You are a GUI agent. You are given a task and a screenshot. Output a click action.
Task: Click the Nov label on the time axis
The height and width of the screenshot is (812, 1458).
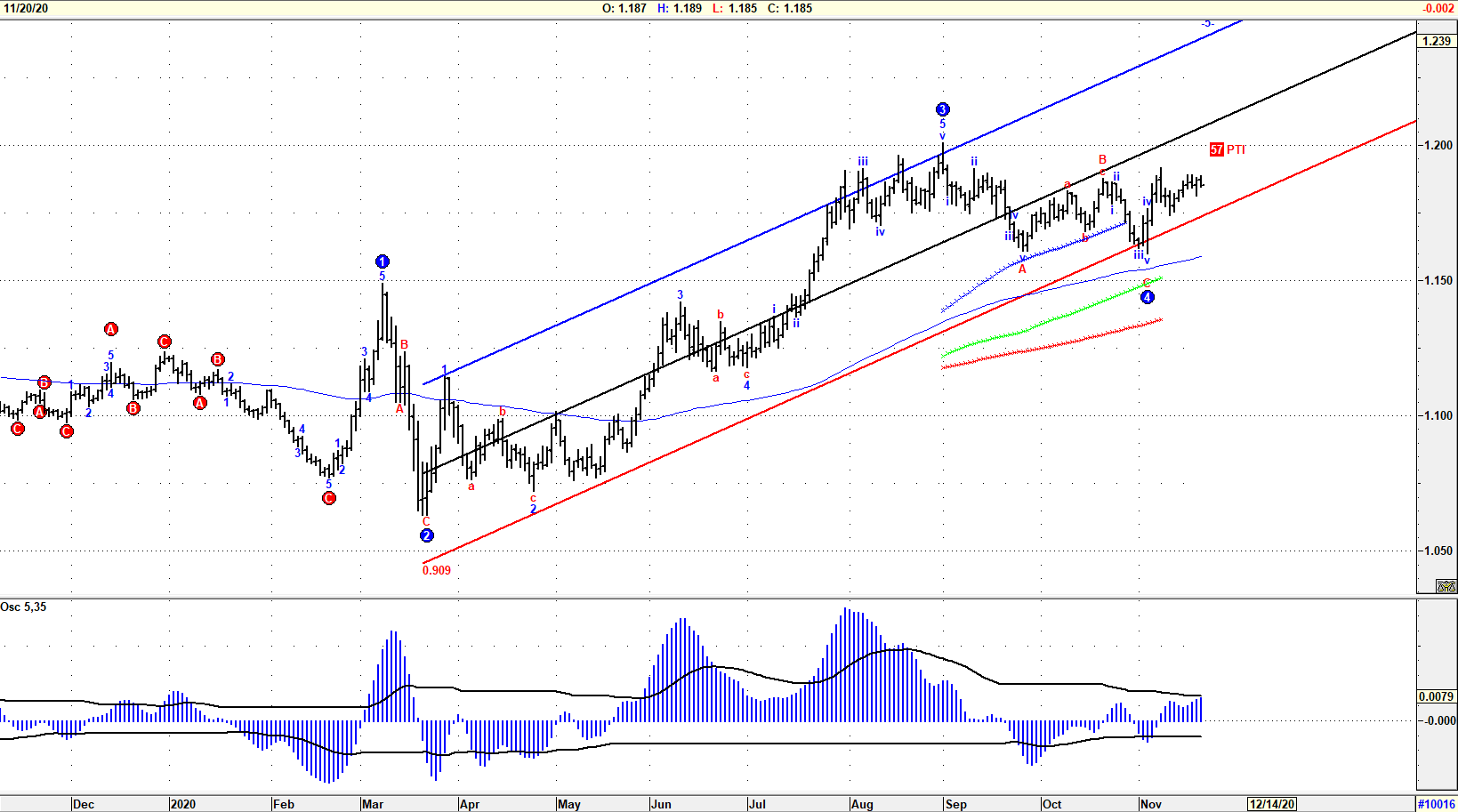coord(1151,804)
